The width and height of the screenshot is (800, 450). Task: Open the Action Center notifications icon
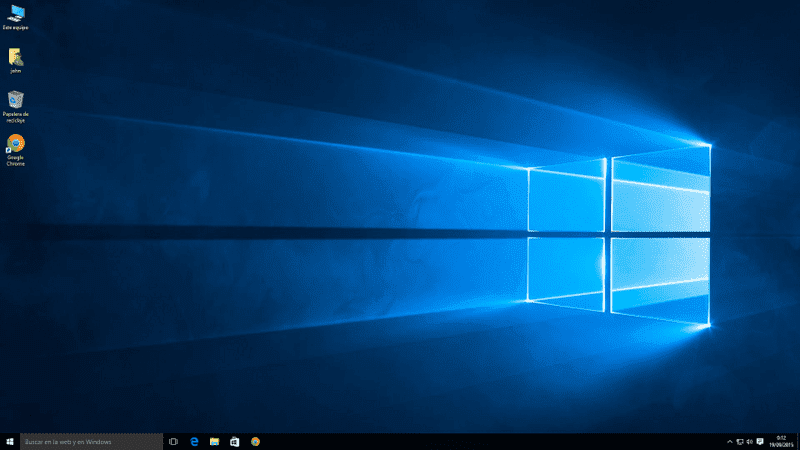tap(760, 442)
